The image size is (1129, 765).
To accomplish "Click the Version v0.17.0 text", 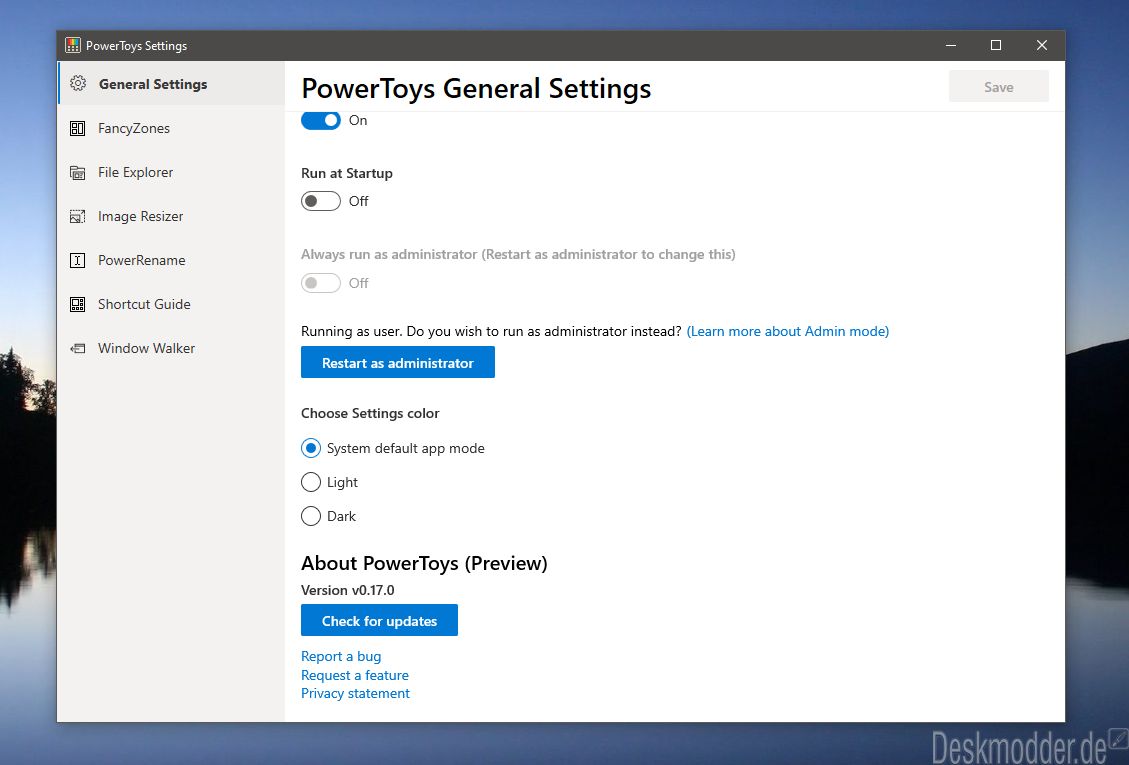I will point(348,590).
